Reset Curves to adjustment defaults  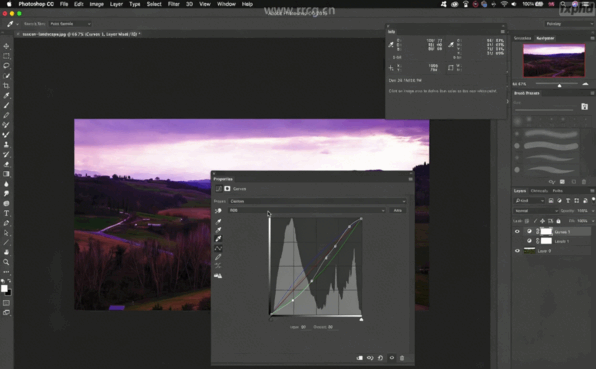[380, 358]
